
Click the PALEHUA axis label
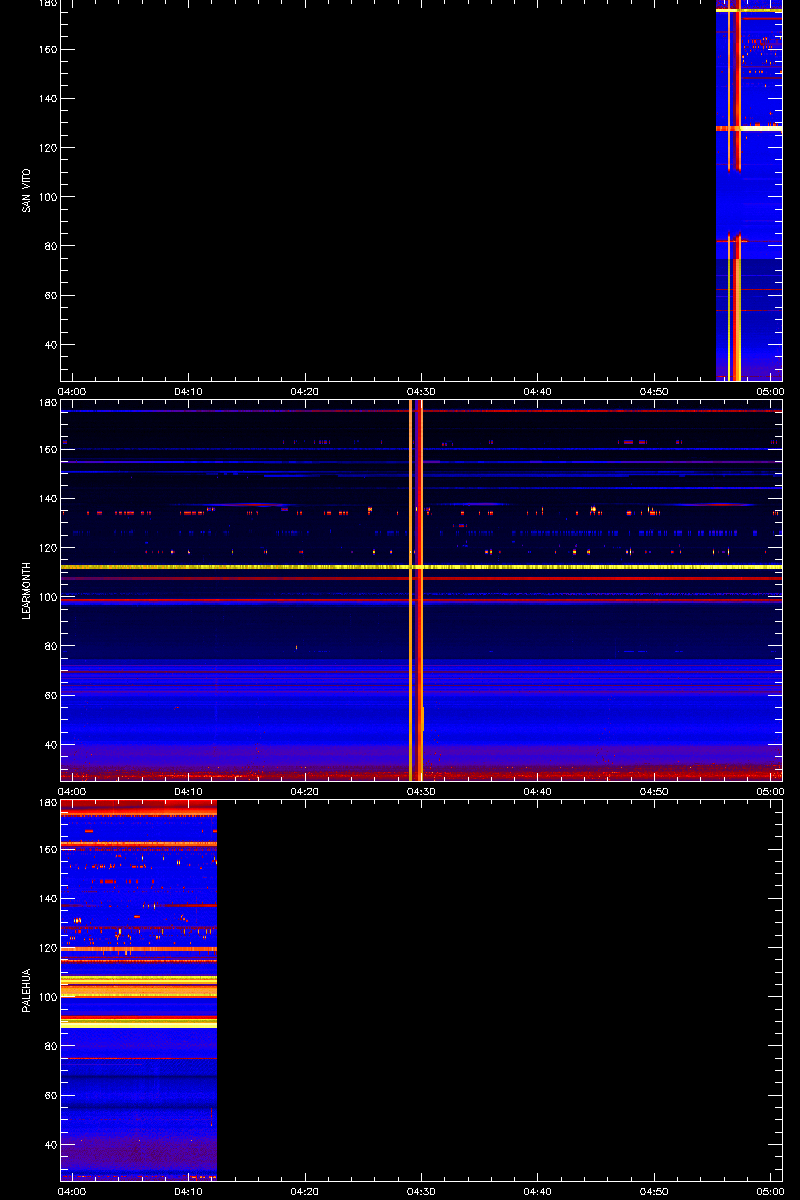(26, 990)
